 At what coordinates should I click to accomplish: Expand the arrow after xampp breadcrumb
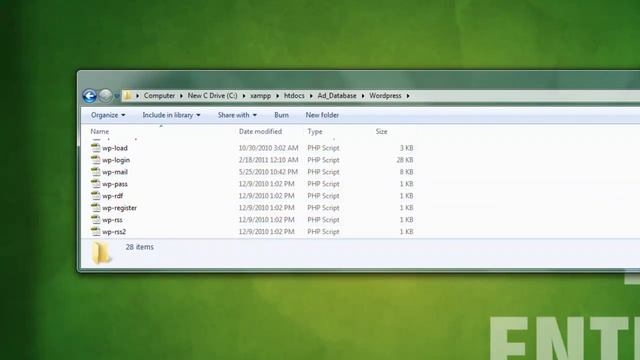[x=278, y=96]
